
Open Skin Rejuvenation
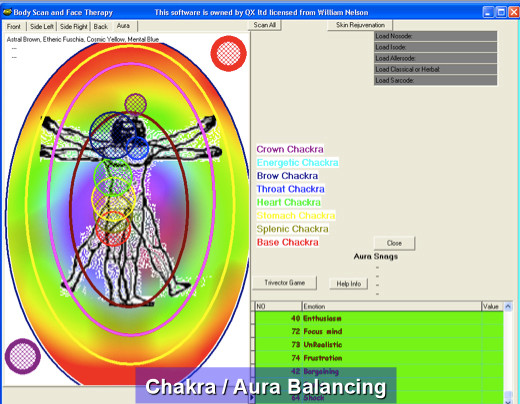click(x=360, y=25)
